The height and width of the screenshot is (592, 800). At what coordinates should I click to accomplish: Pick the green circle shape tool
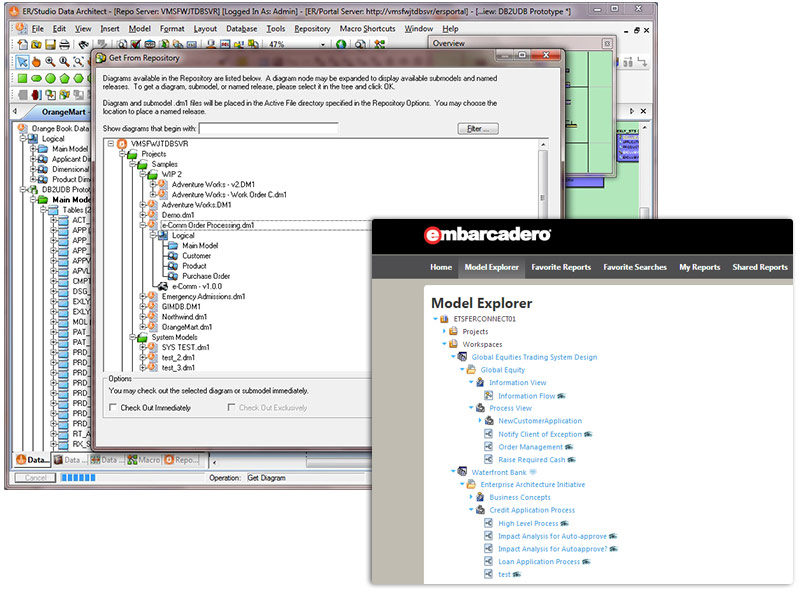tap(50, 79)
